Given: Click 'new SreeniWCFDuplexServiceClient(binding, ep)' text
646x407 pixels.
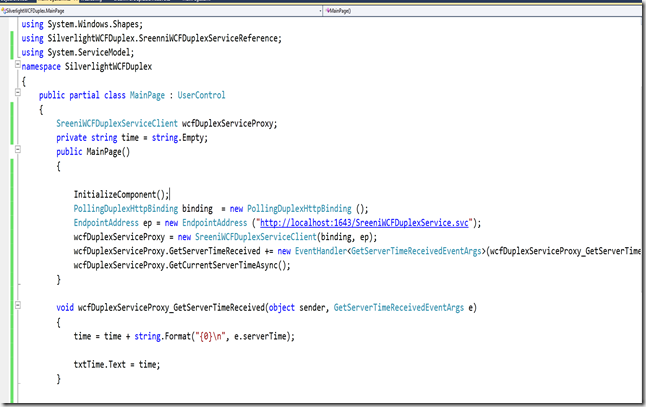Looking at the screenshot, I should point(275,237).
